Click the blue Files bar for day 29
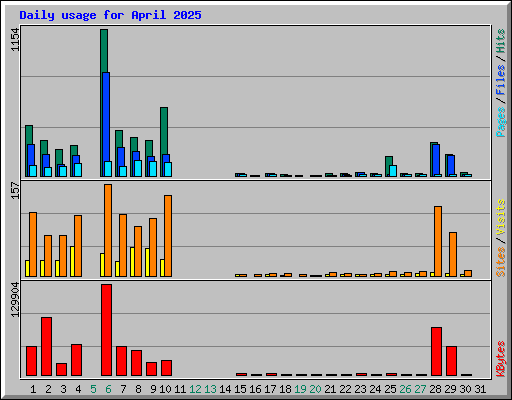The width and height of the screenshot is (512, 400). pos(451,166)
